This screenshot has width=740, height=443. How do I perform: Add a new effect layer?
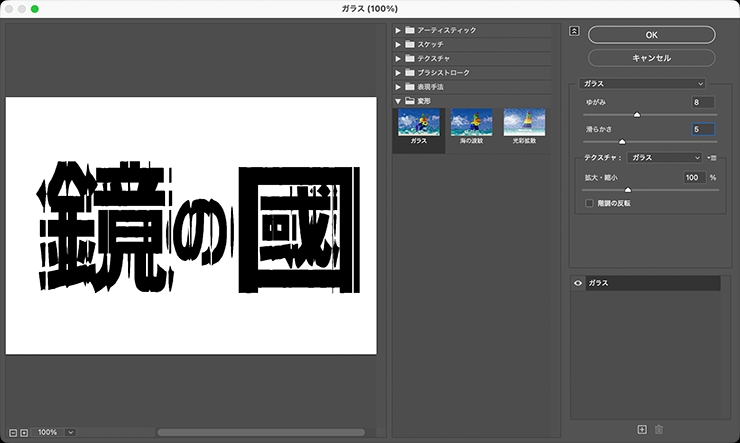642,429
